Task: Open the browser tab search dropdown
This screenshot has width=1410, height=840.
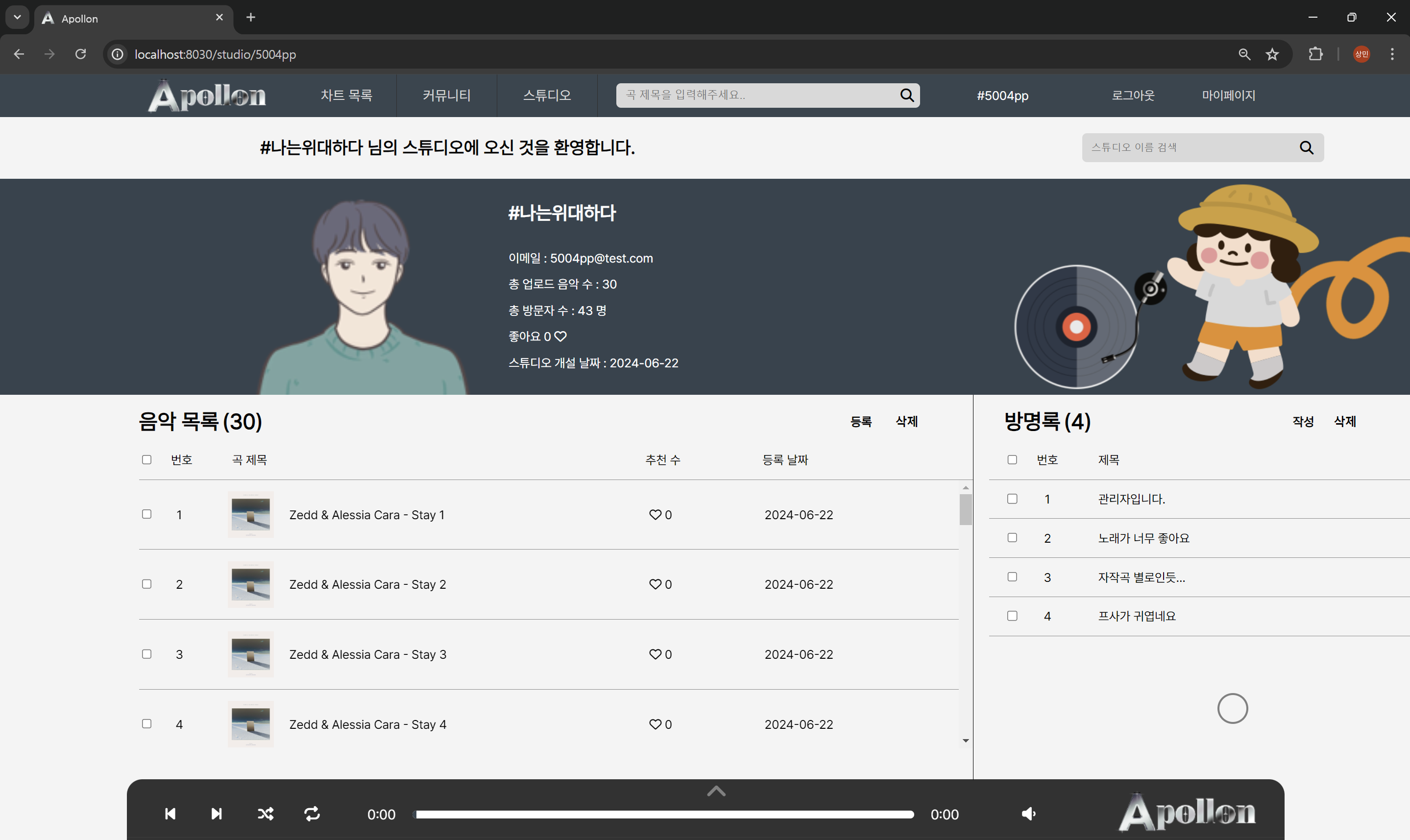Action: (17, 18)
